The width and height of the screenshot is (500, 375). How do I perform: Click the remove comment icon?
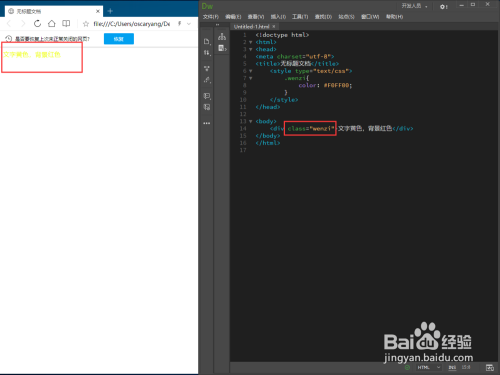click(x=207, y=107)
